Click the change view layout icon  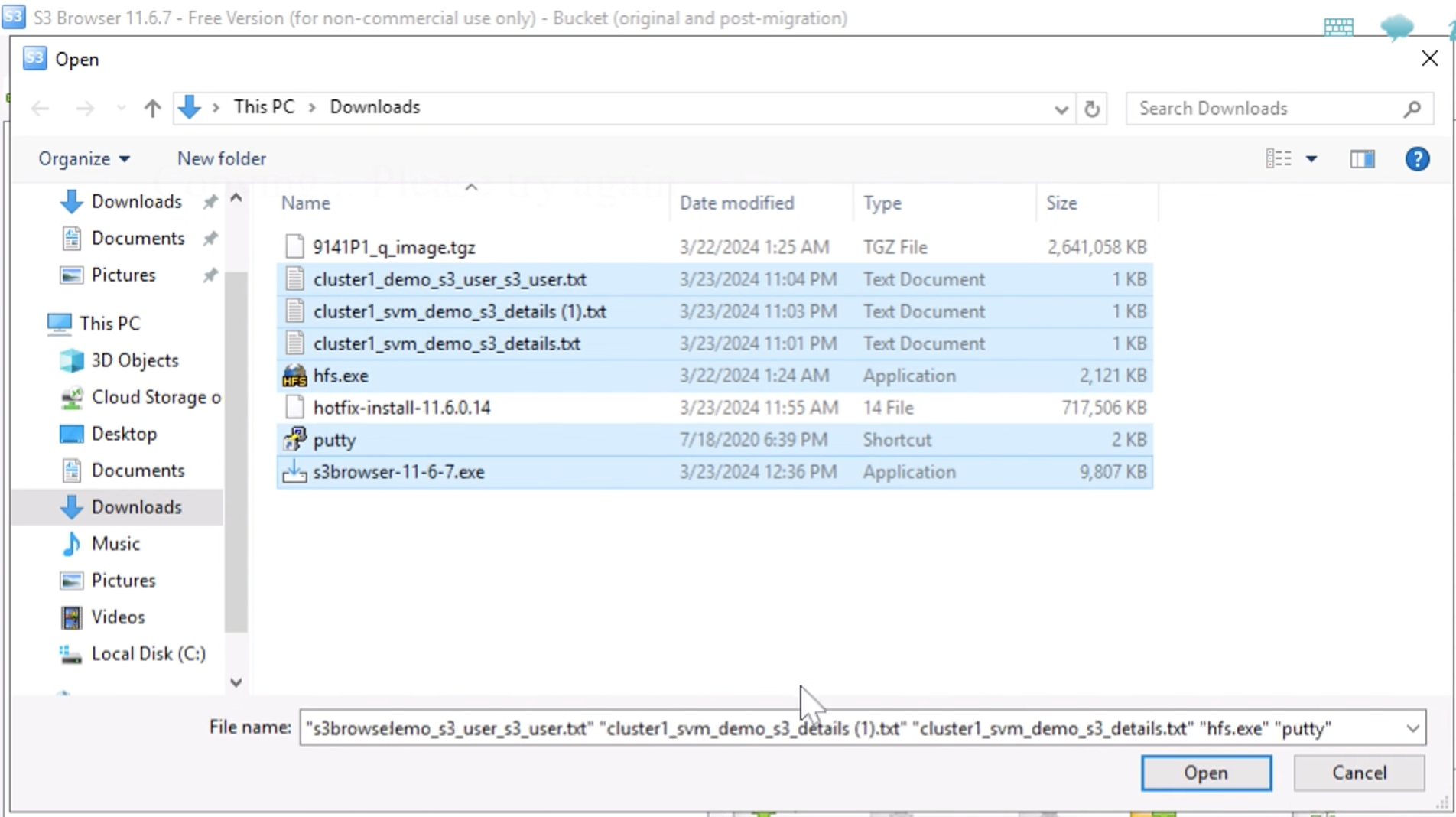pos(1278,159)
